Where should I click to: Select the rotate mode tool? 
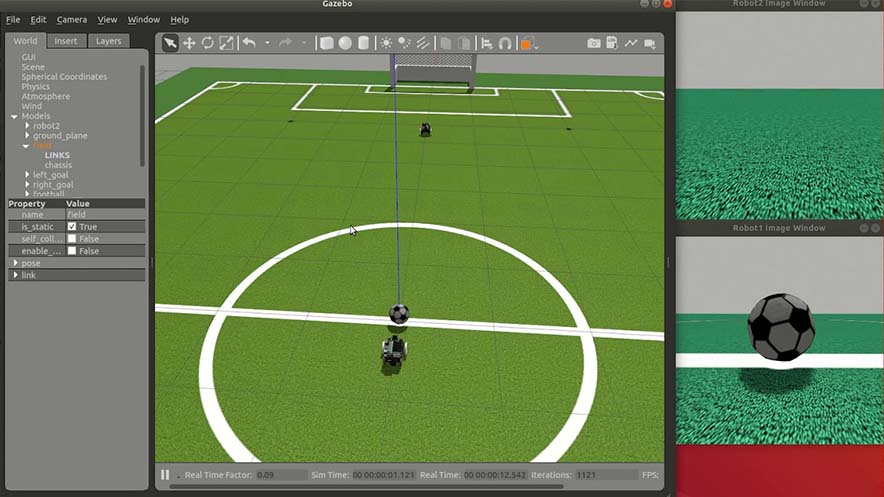207,43
